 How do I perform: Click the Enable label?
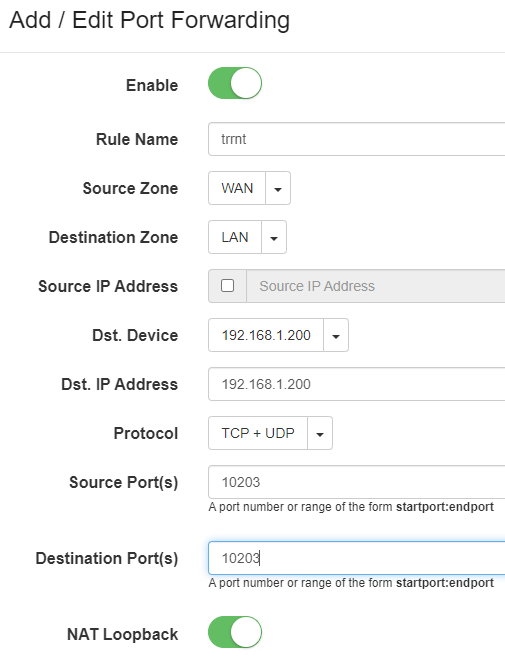click(x=152, y=85)
